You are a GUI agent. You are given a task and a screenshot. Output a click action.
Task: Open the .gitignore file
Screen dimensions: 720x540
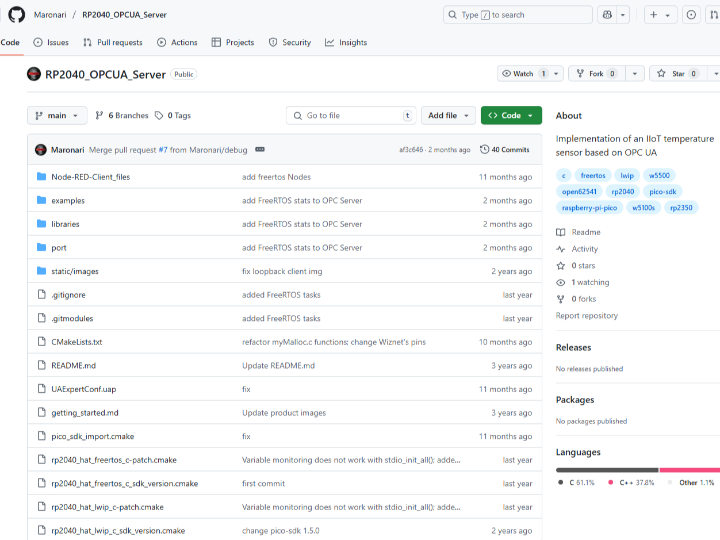(x=68, y=295)
